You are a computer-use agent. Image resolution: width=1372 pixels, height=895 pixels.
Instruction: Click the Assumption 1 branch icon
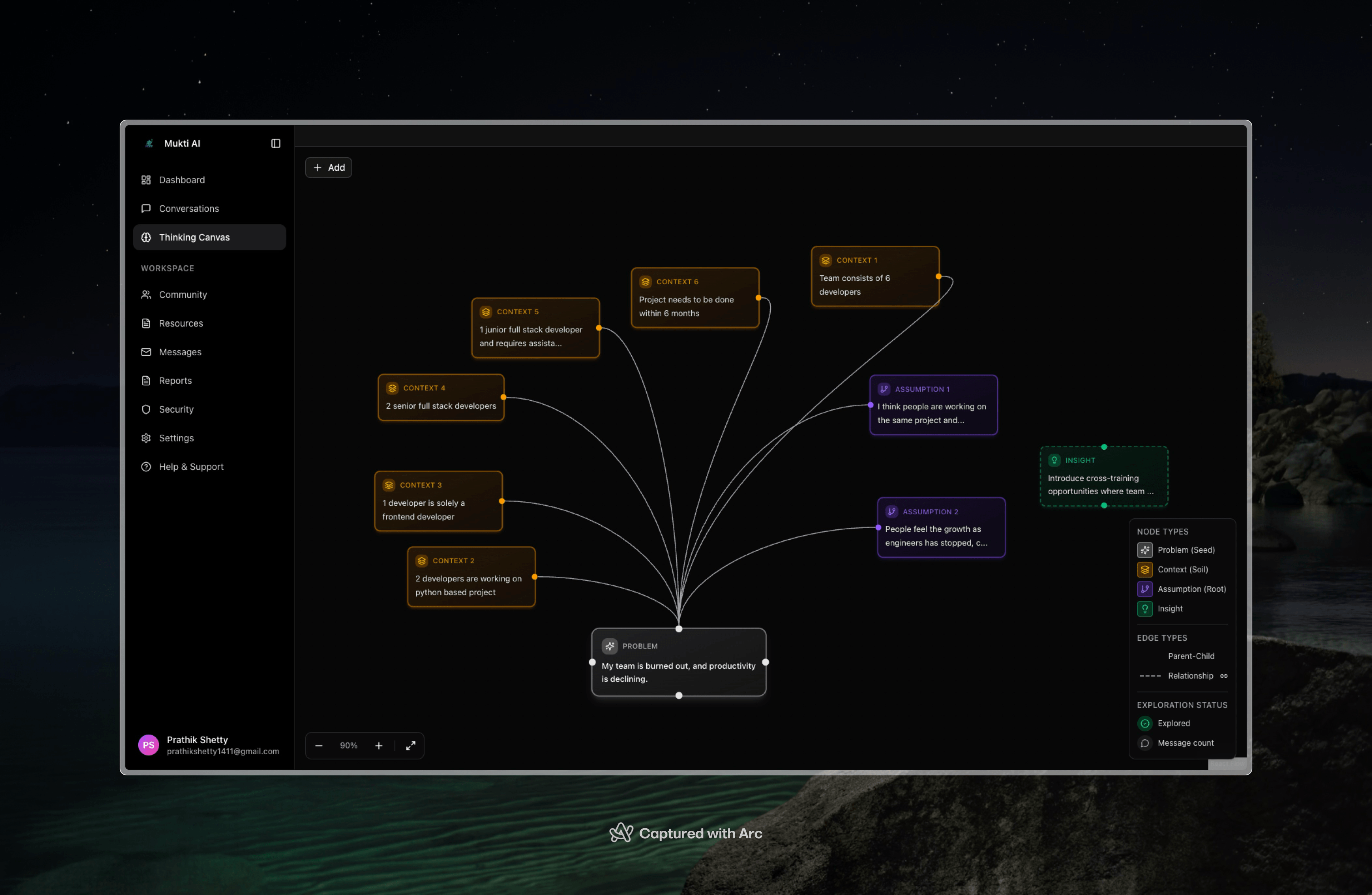[x=884, y=389]
